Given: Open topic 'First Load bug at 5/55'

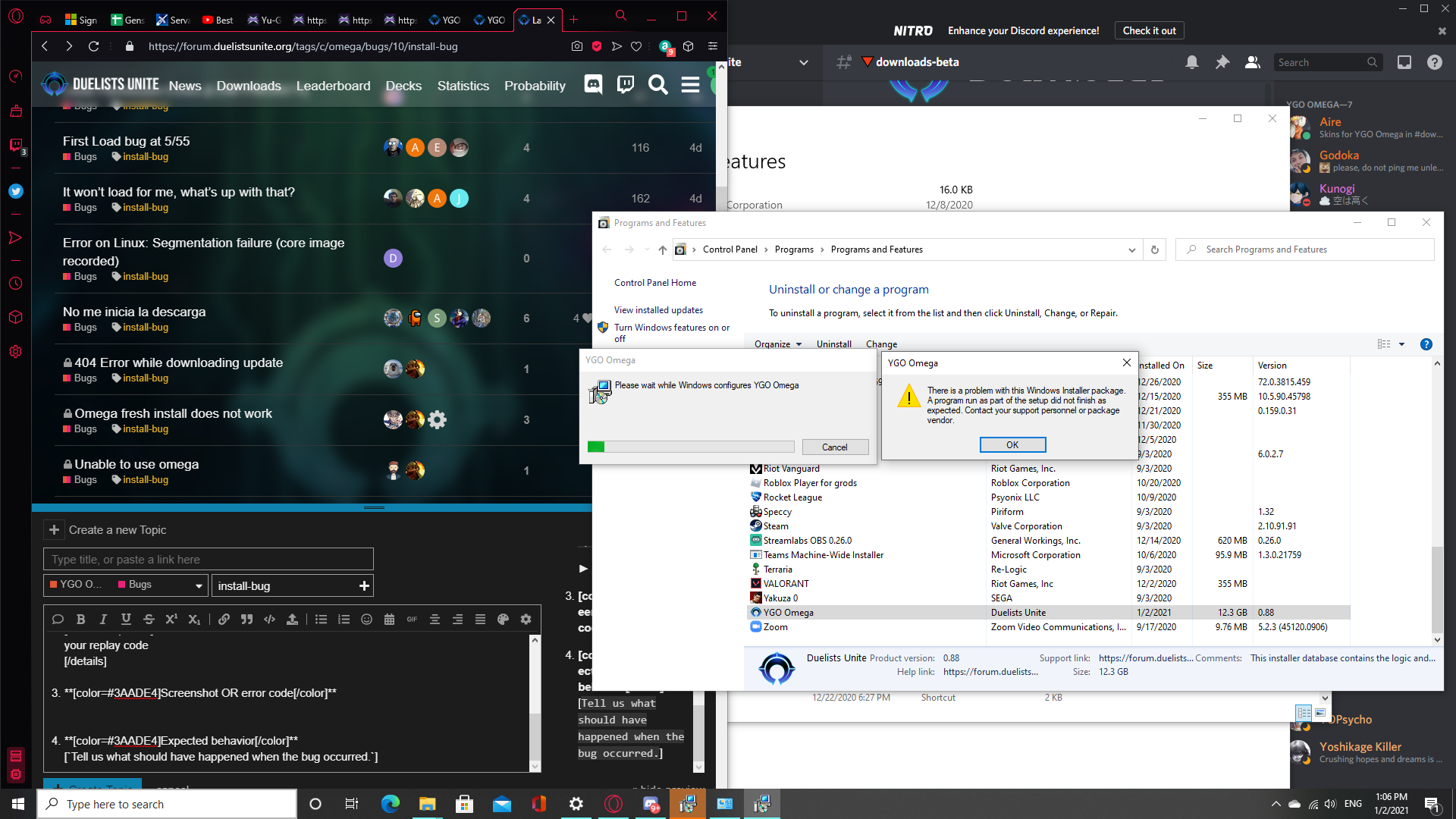Looking at the screenshot, I should 126,141.
